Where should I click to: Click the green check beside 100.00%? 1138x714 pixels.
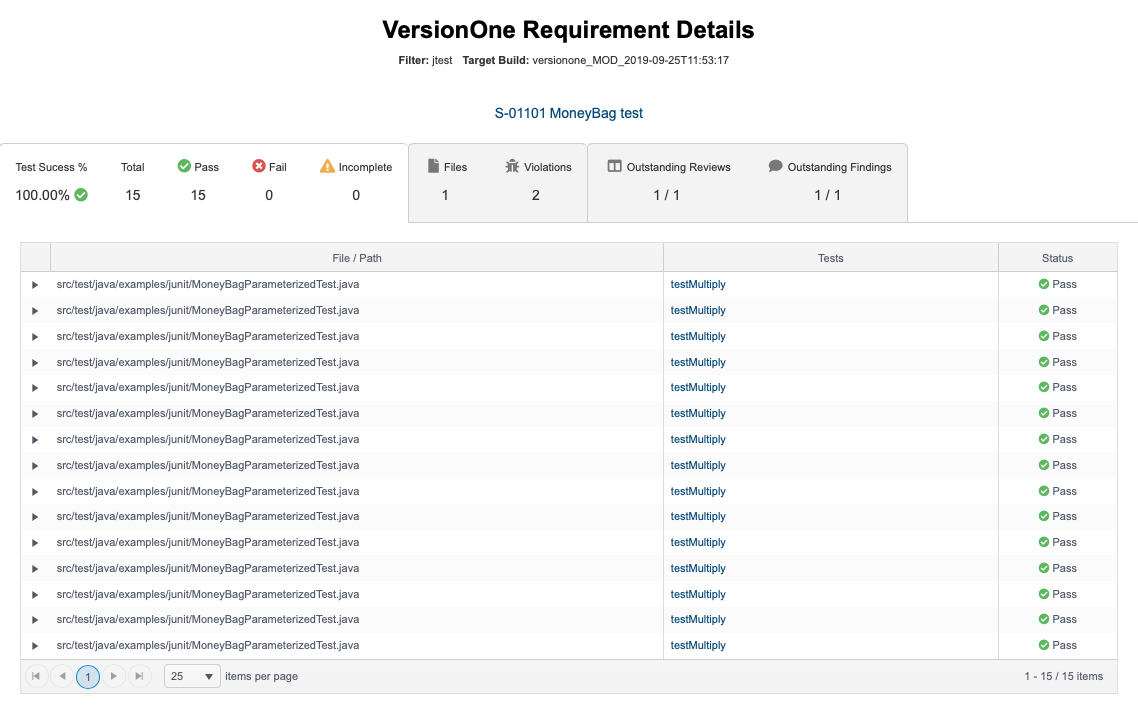point(81,194)
